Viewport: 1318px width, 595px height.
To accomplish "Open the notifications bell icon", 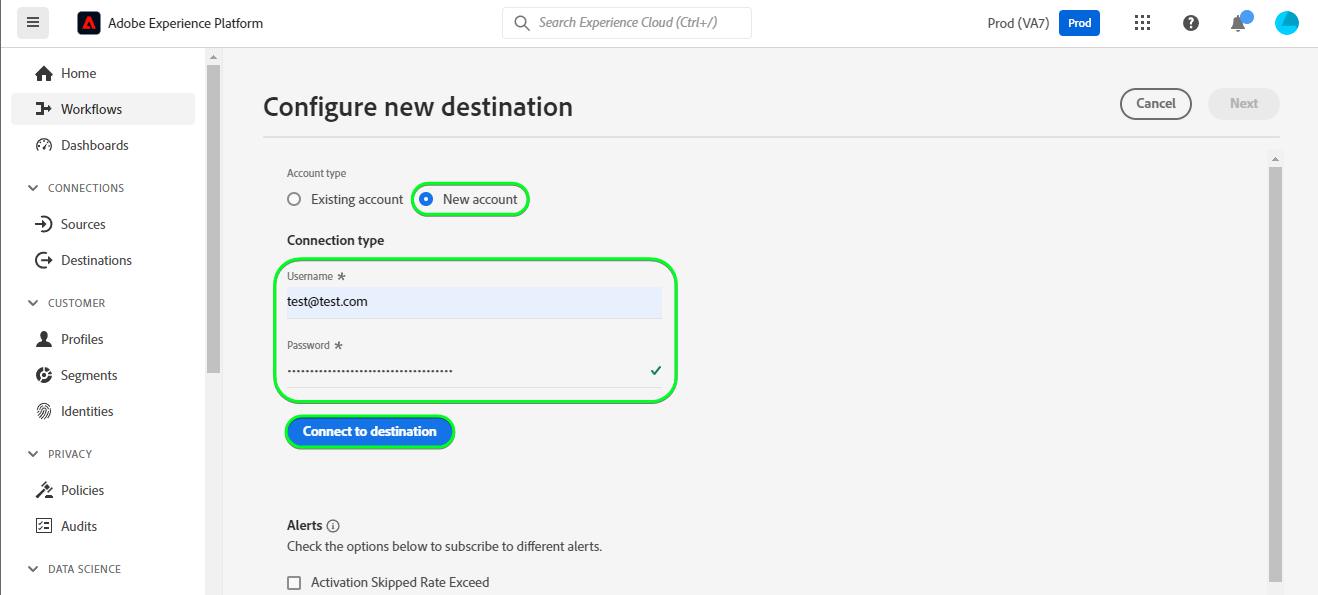I will click(1238, 23).
